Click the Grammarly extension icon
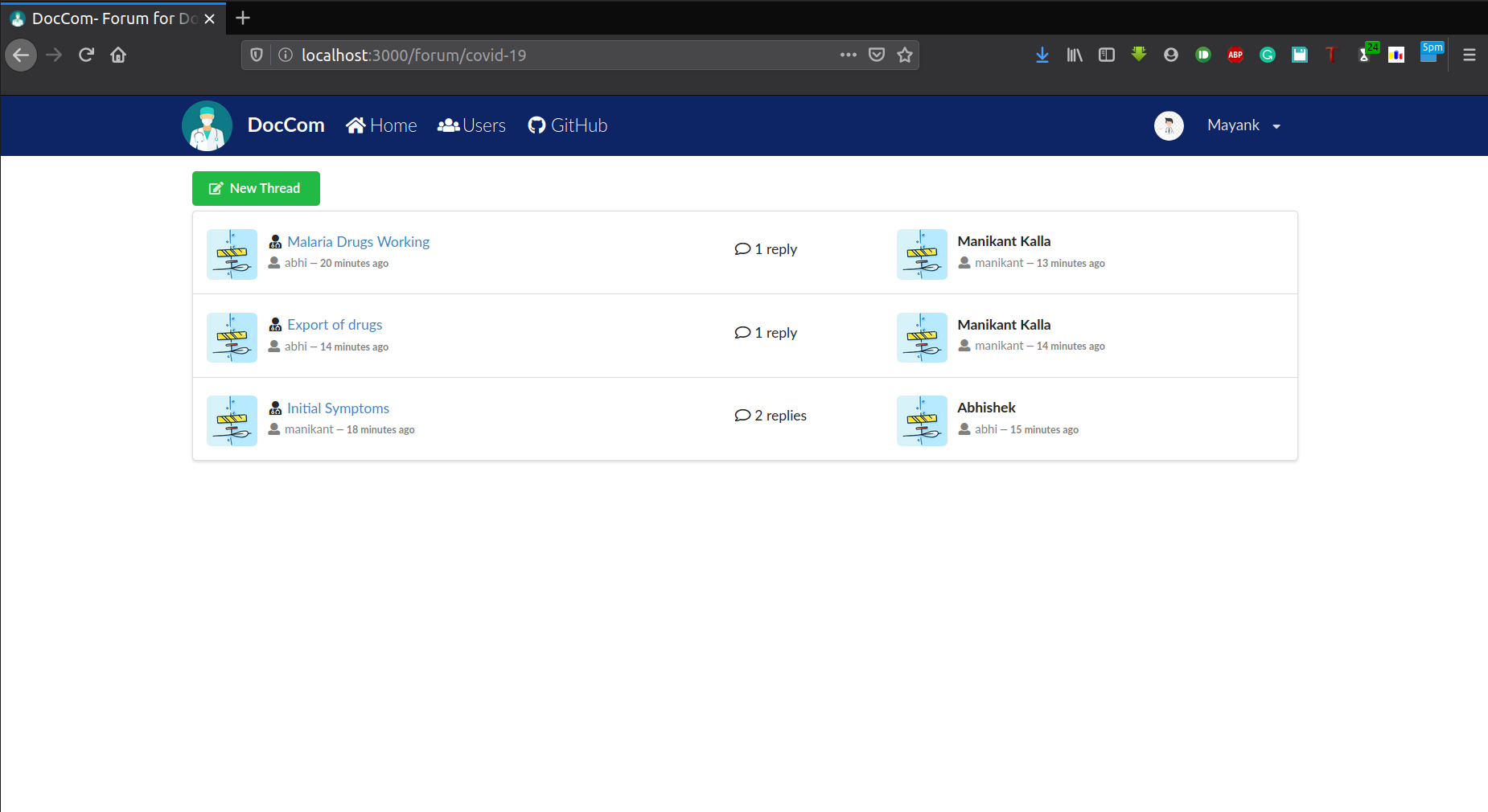This screenshot has width=1488, height=812. [1268, 55]
